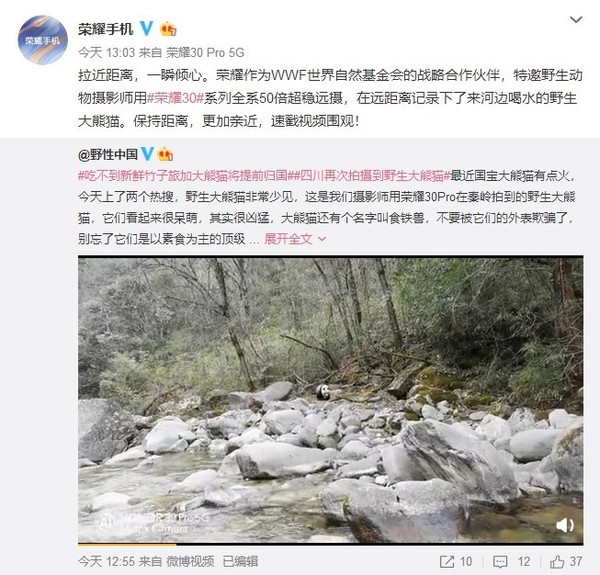Click the 荣耀30 Pro 5G source link

point(205,52)
